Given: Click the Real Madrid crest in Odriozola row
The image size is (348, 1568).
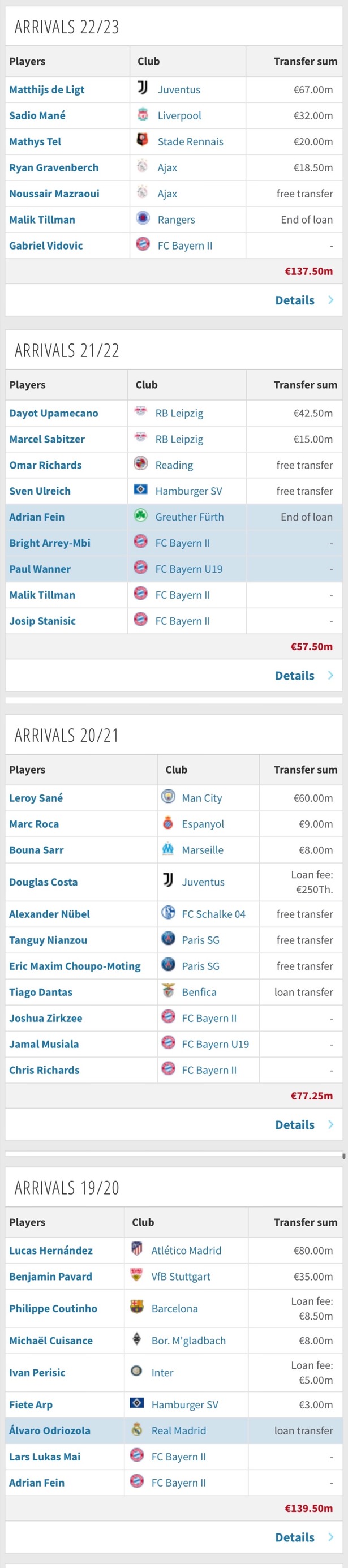Looking at the screenshot, I should [137, 1430].
